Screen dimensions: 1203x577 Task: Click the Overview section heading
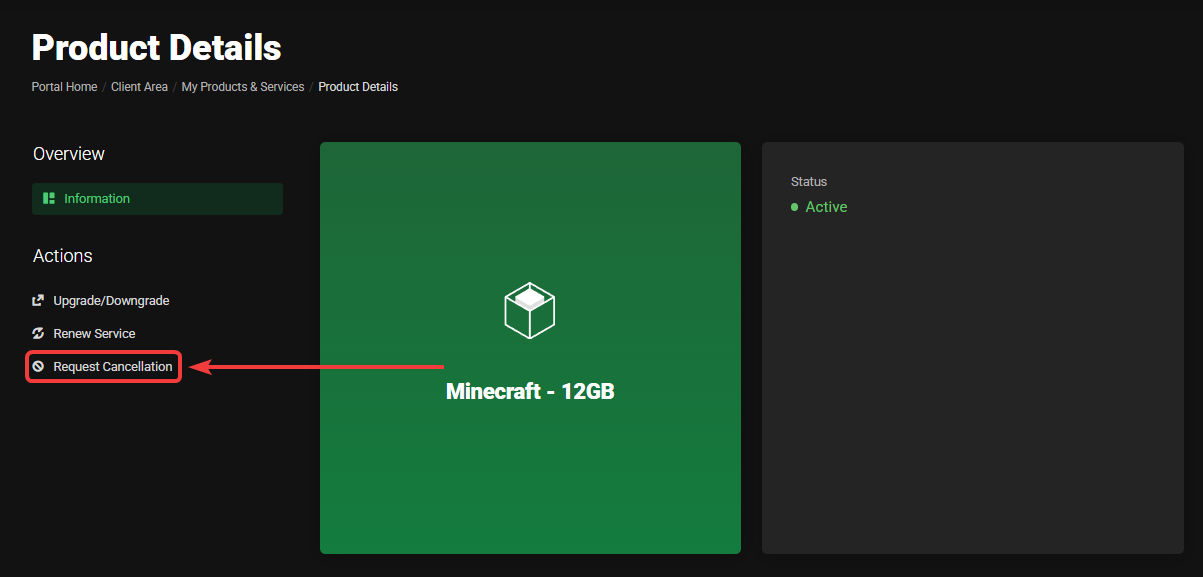pos(69,154)
